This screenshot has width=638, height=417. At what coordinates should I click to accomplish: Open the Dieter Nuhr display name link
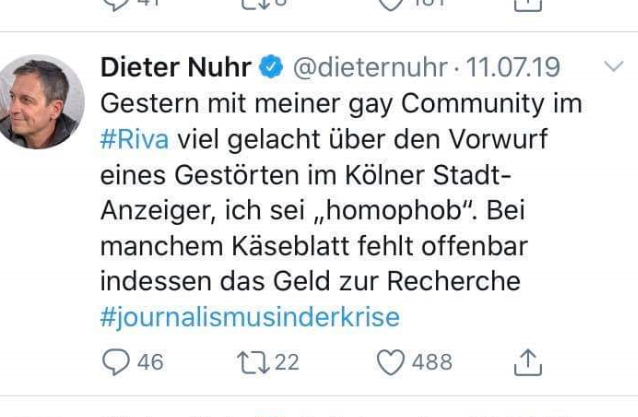point(176,68)
